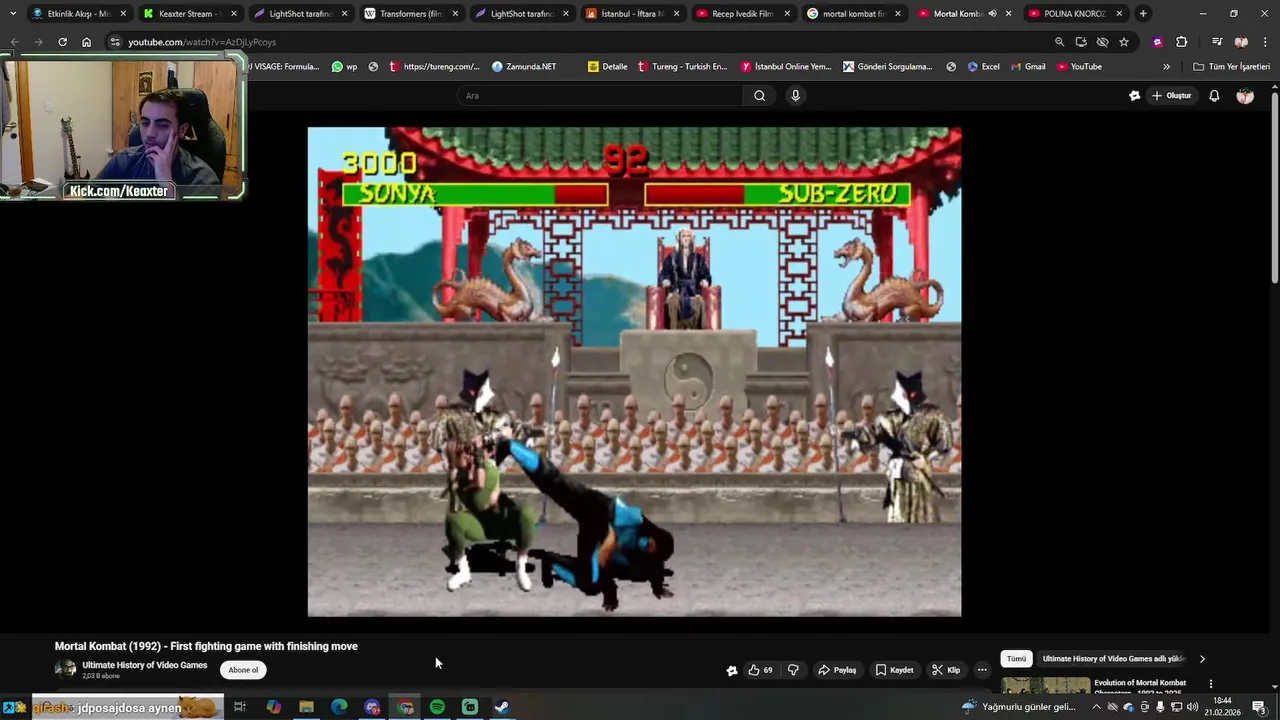Dislike the video with thumbs down
Screen dimensions: 1280x720
793,670
